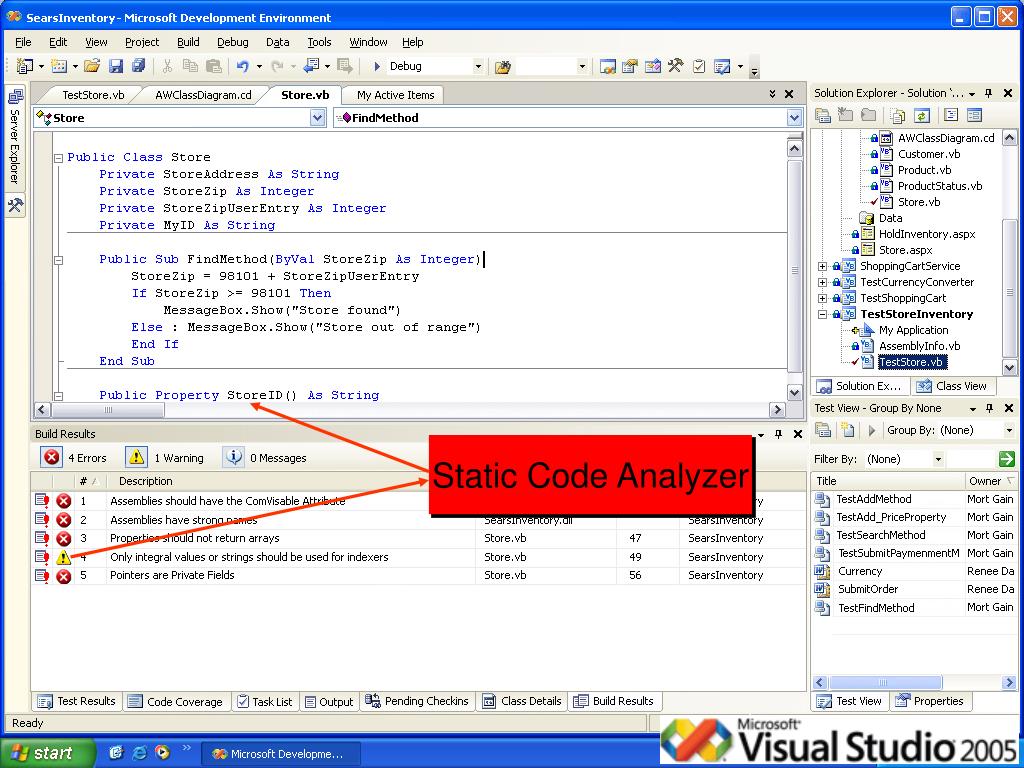Expand the TestCurrencyConverter project node
This screenshot has width=1024, height=768.
click(823, 282)
